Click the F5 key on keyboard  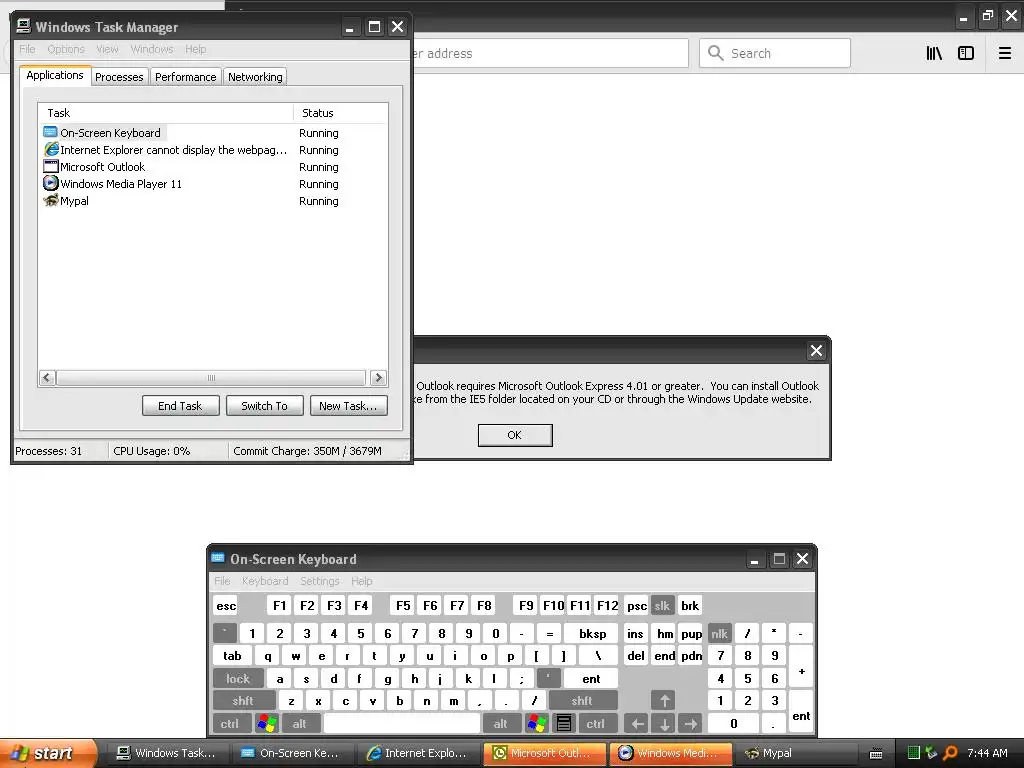(403, 605)
